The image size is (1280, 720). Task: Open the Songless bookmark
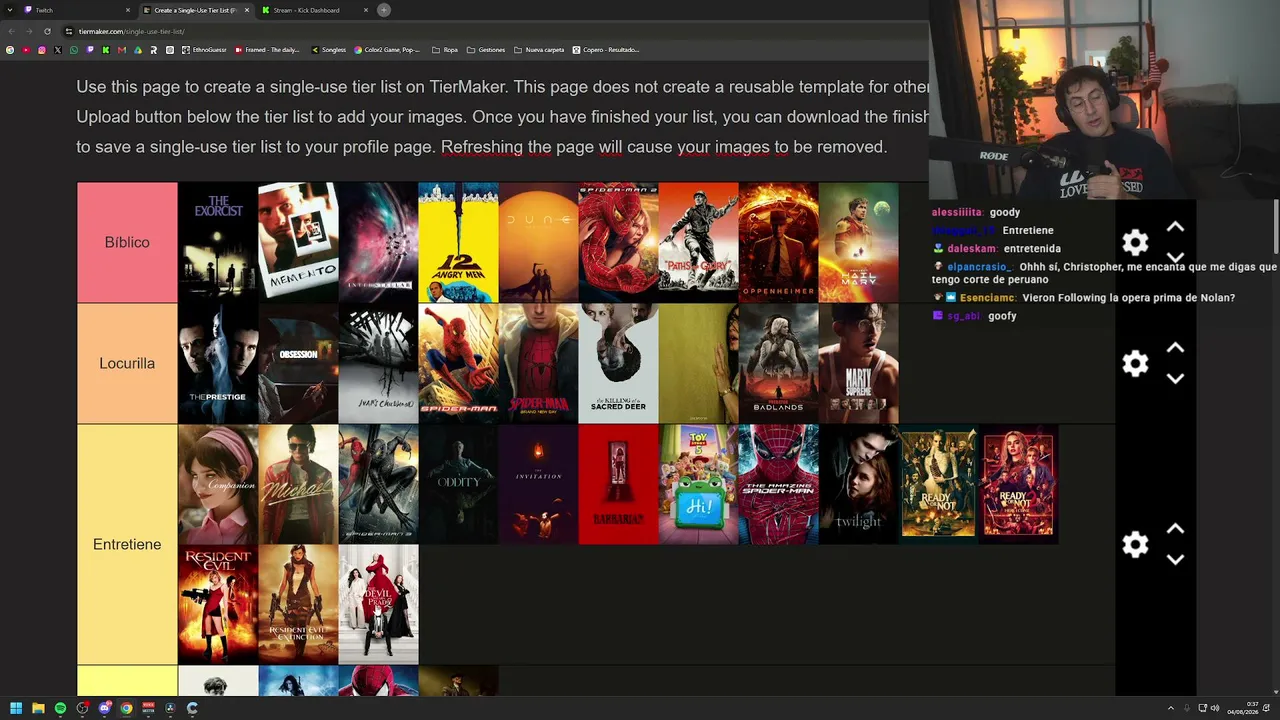point(328,50)
